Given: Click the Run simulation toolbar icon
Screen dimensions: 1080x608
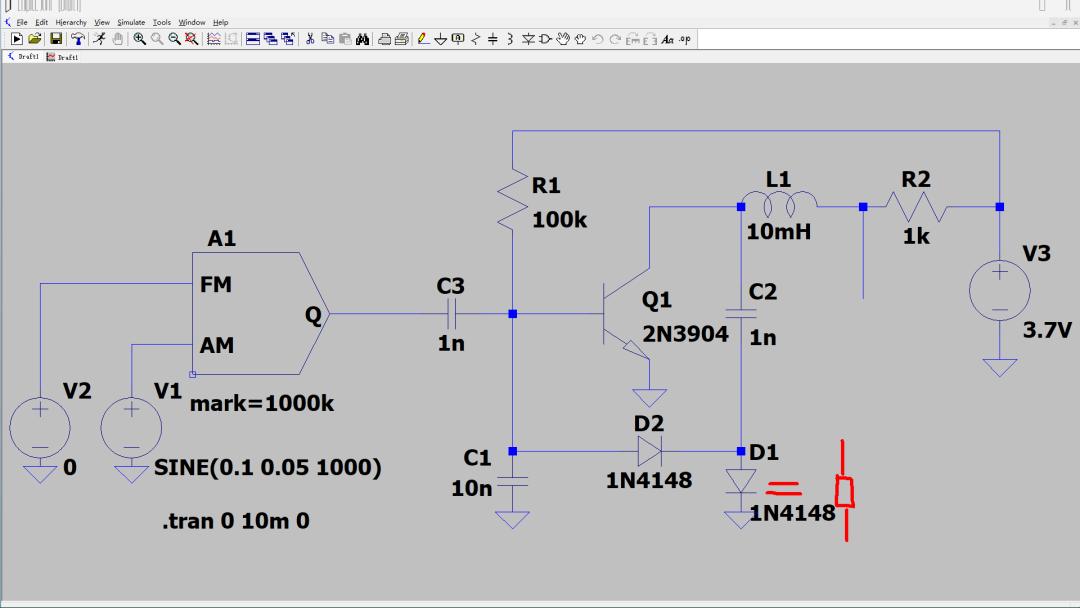Looking at the screenshot, I should [16, 39].
